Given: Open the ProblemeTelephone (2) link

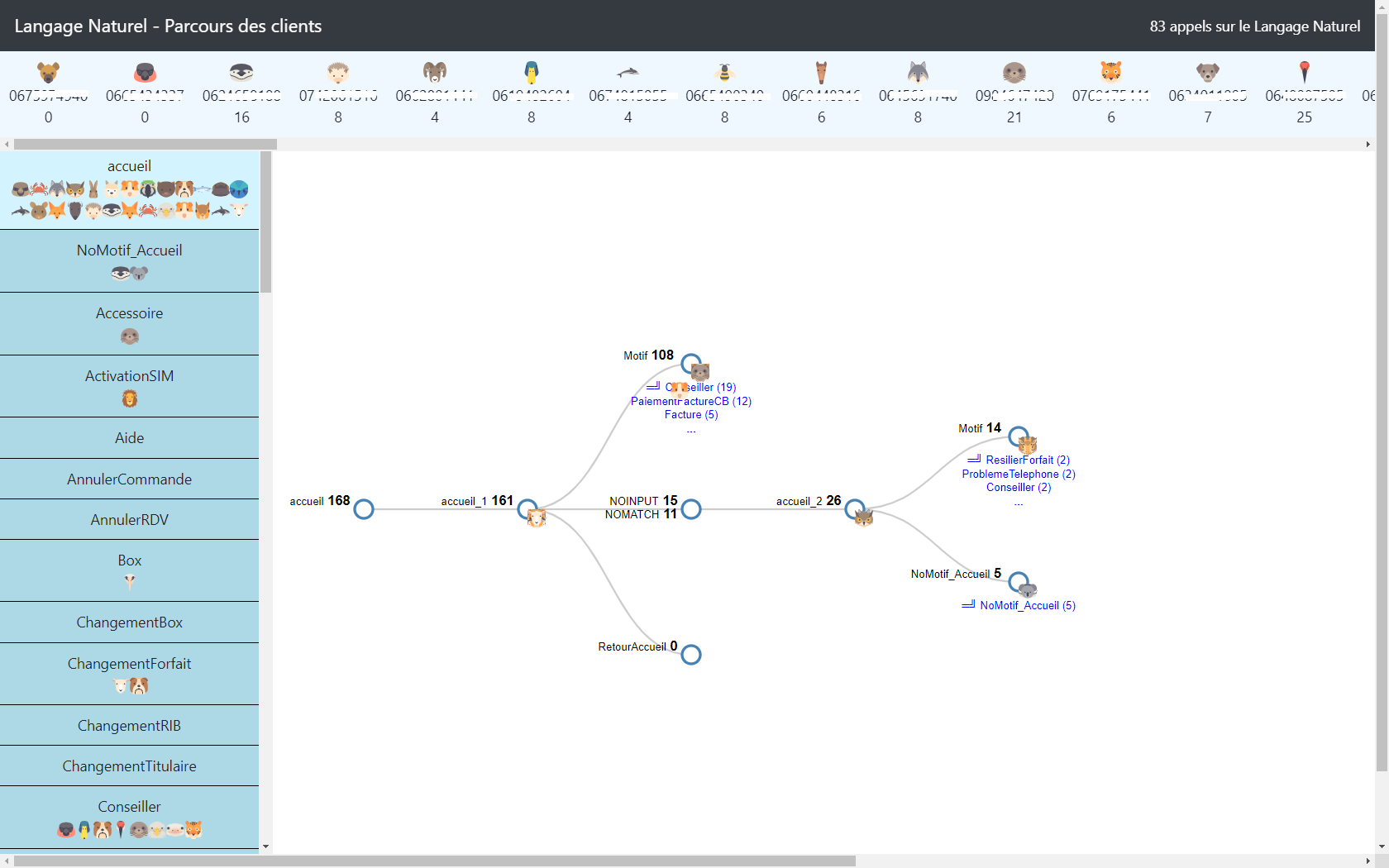Looking at the screenshot, I should click(1019, 474).
